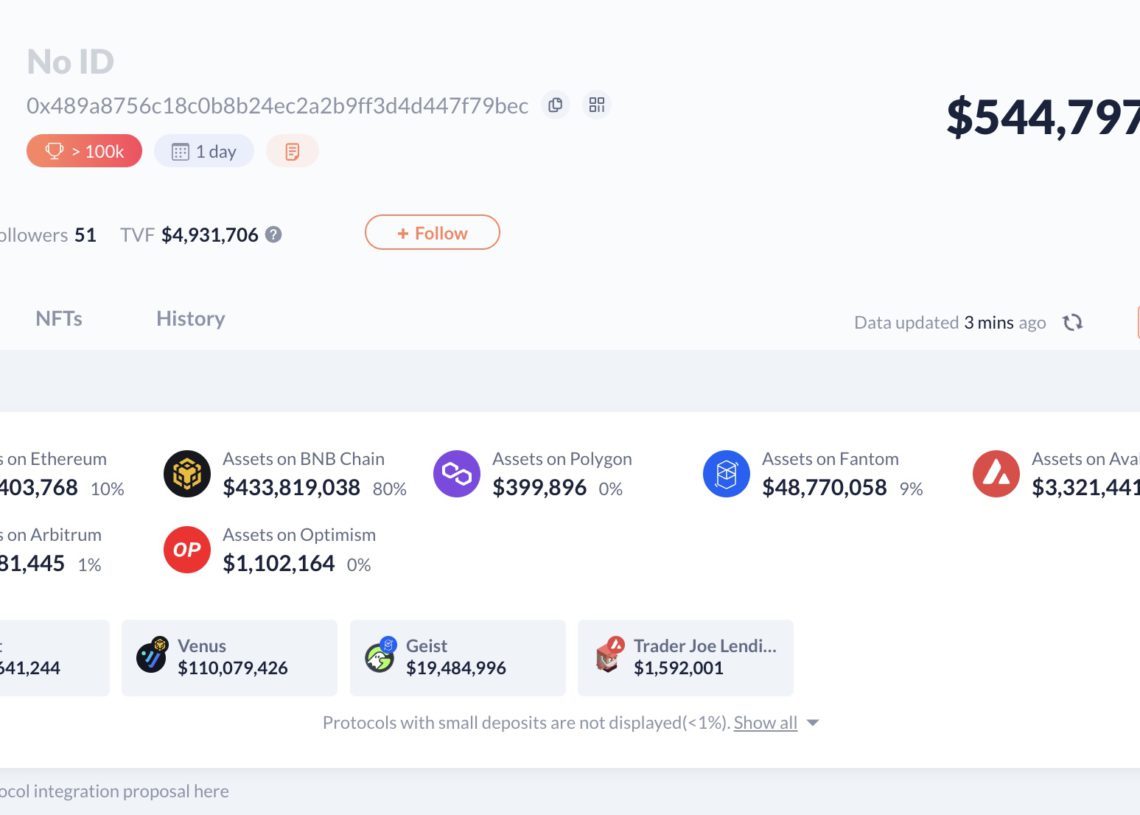Image resolution: width=1140 pixels, height=815 pixels.
Task: Click the Optimism OP logo
Action: (x=187, y=549)
